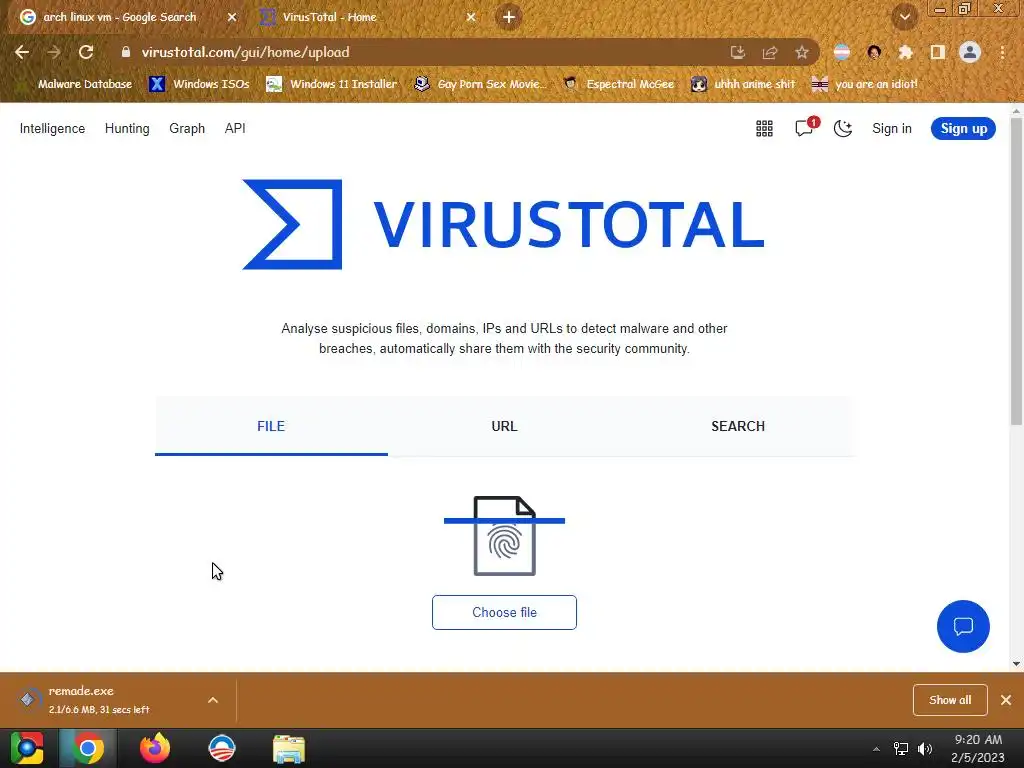Bookmark this page with the star icon
The image size is (1024, 768).
coord(802,52)
